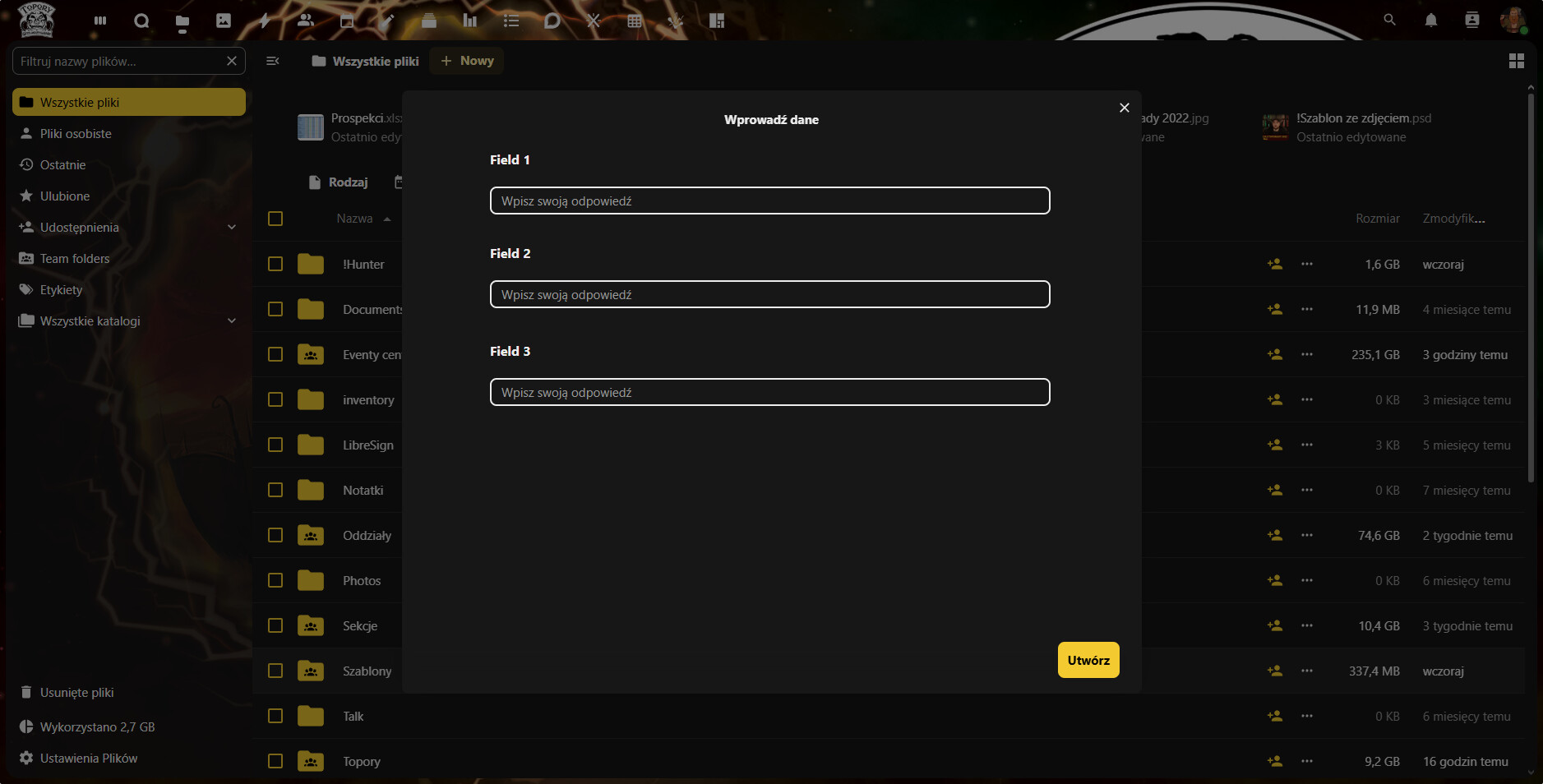The width and height of the screenshot is (1543, 784).
Task: Select the Oddziały folder checkbox
Action: click(275, 535)
